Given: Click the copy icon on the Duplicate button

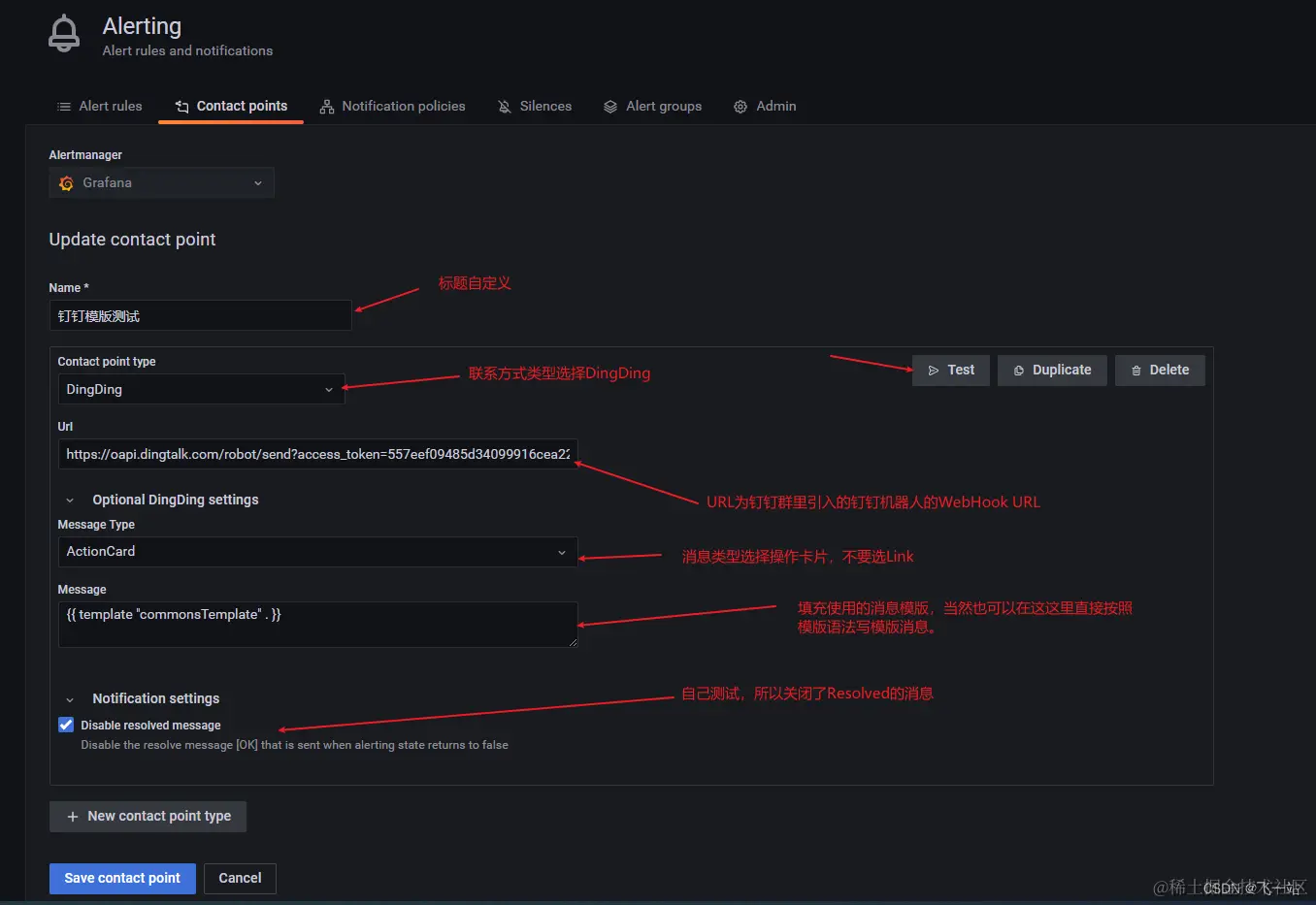Looking at the screenshot, I should pyautogui.click(x=1019, y=371).
